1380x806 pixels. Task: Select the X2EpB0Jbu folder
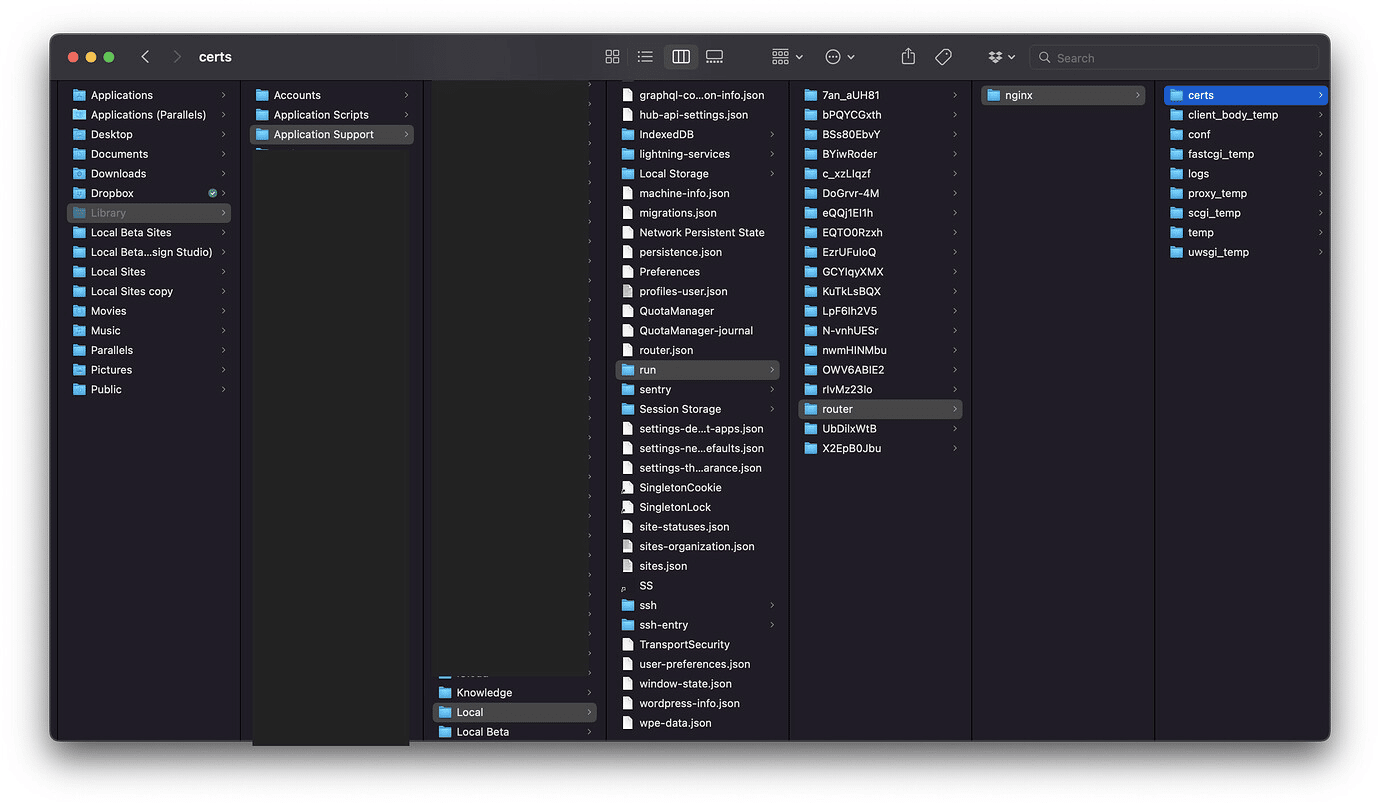(880, 448)
